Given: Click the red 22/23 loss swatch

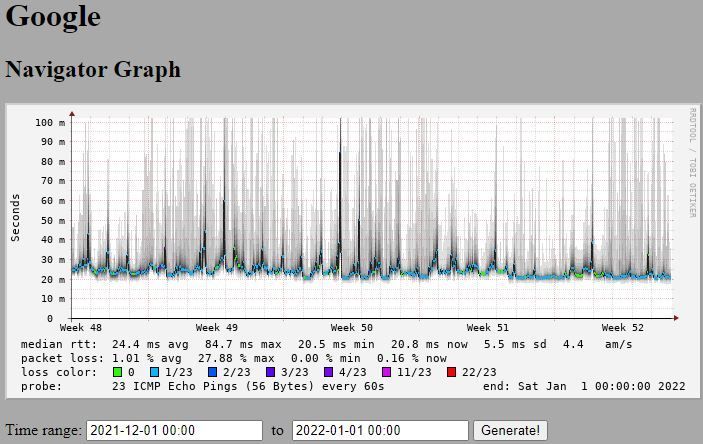Looking at the screenshot, I should tap(452, 372).
